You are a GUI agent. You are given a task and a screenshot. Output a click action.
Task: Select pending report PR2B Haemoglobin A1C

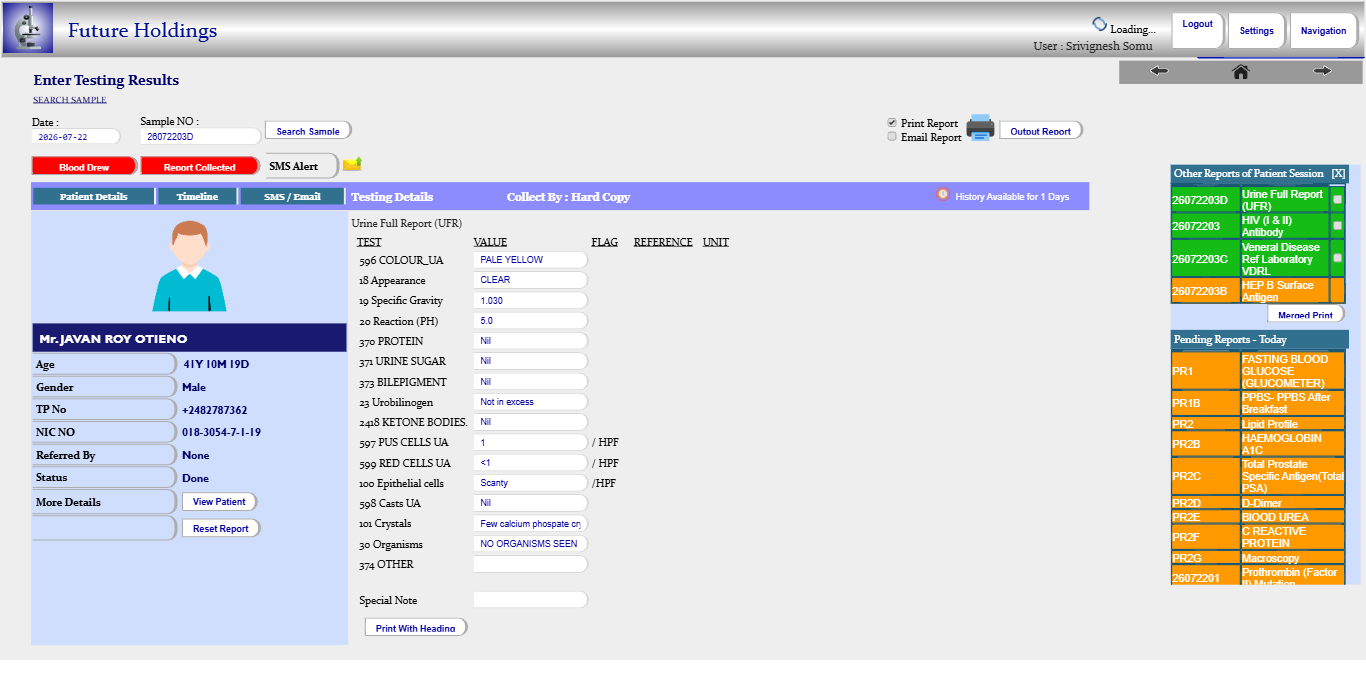tap(1257, 444)
